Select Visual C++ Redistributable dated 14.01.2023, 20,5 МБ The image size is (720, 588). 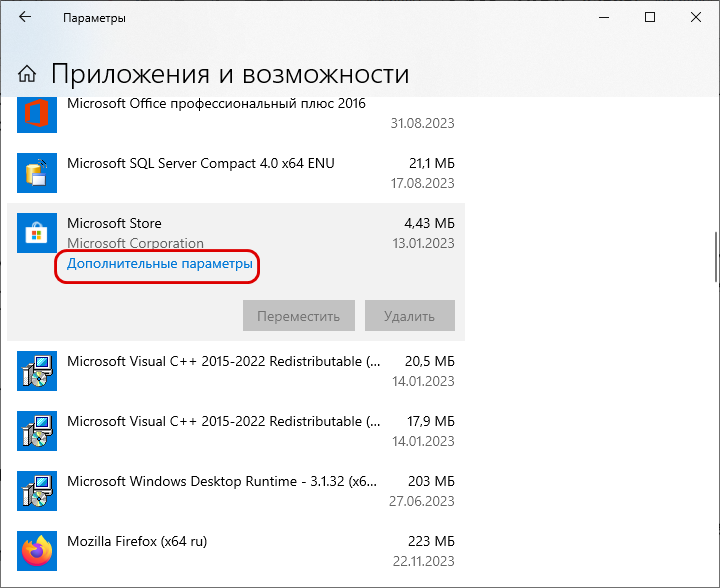click(224, 362)
